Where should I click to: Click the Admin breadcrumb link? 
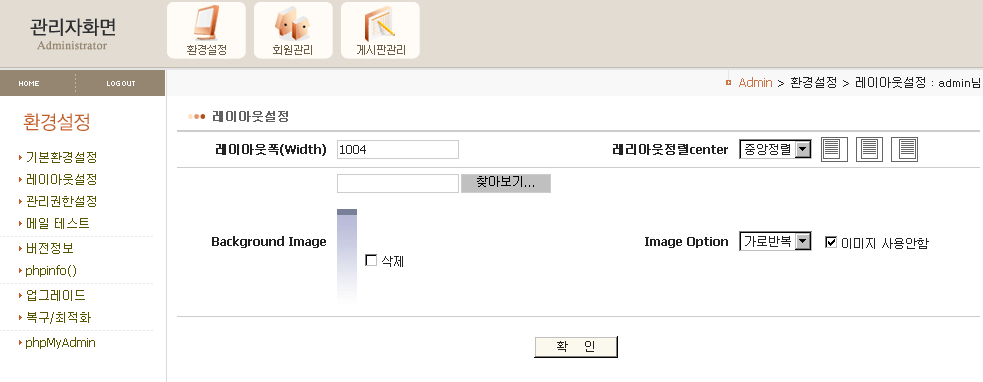(755, 83)
